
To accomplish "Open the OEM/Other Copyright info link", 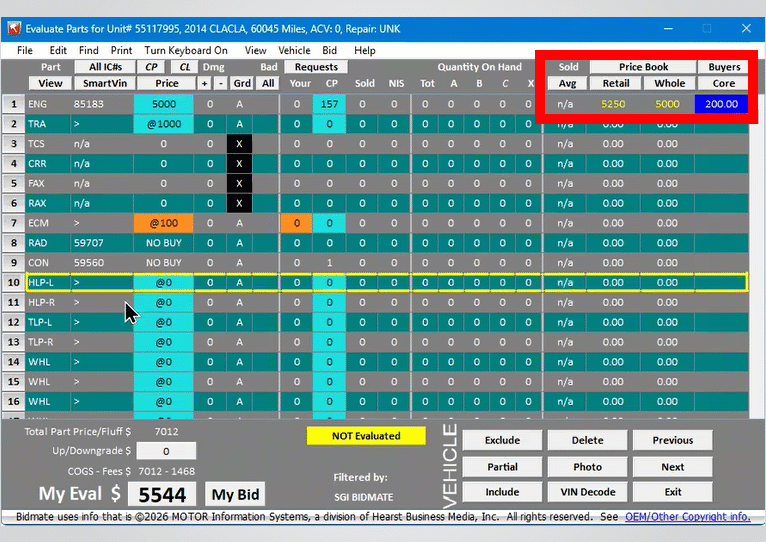I will (687, 517).
